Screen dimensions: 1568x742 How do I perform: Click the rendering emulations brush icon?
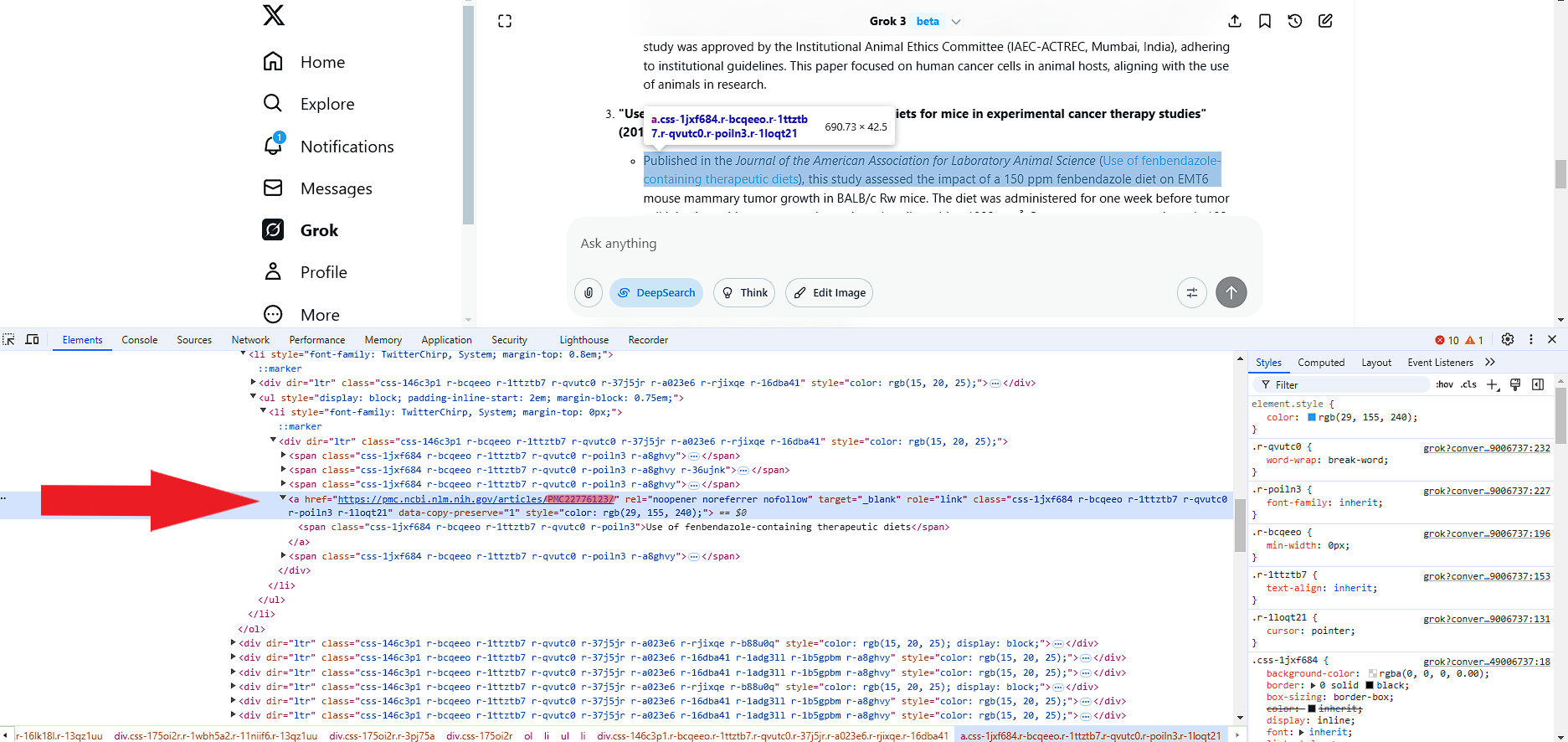click(x=1515, y=384)
